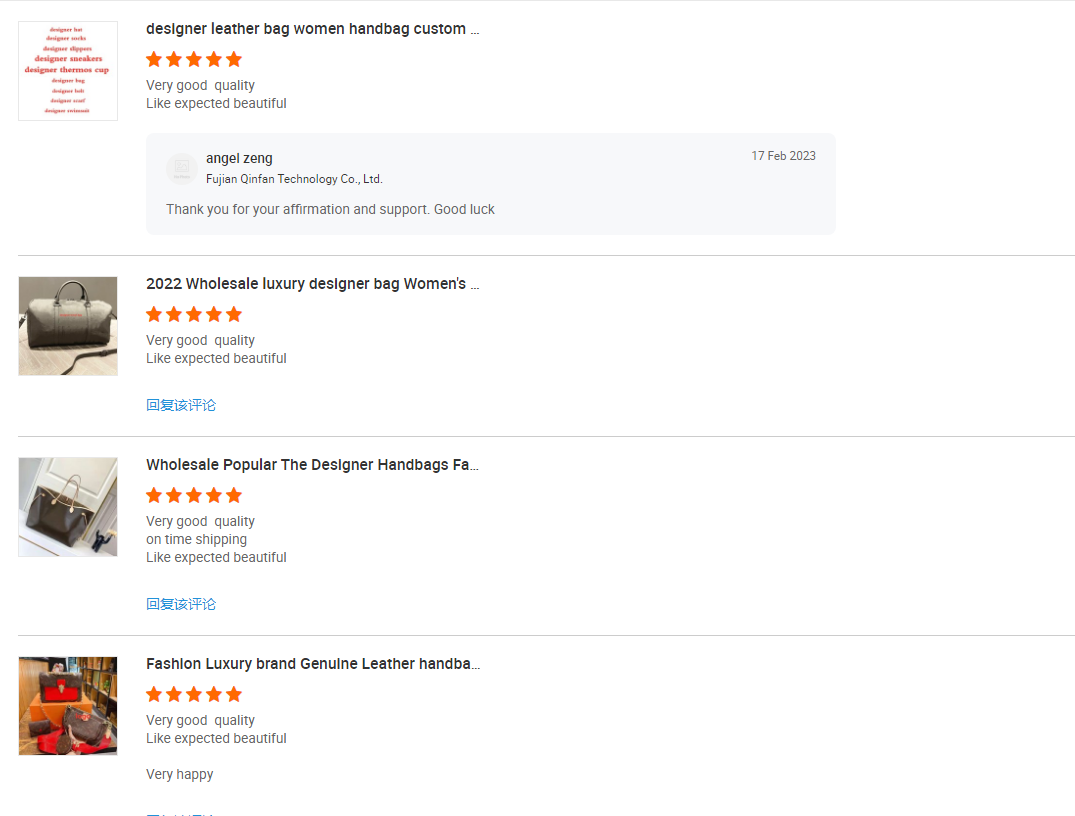1075x816 pixels.
Task: Open '2022 Wholesale luxury designer bag Women's' title
Action: 313,284
